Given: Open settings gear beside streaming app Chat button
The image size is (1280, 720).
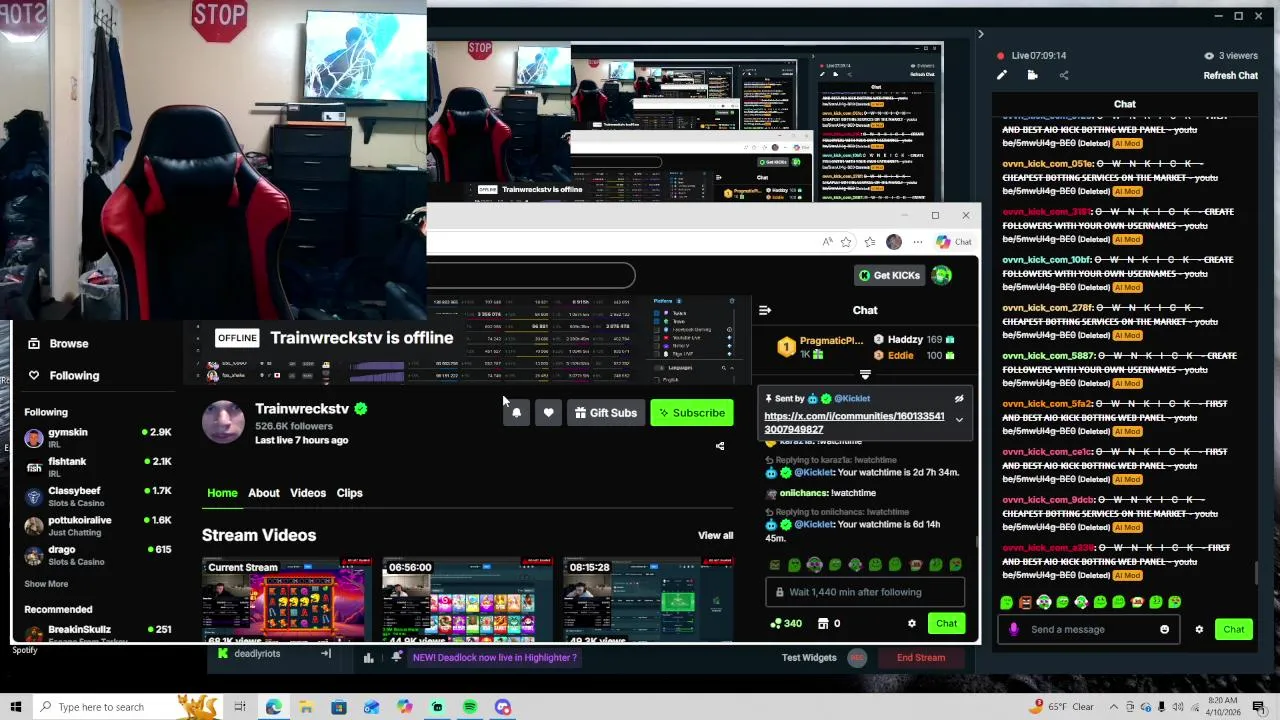Looking at the screenshot, I should [x=1199, y=629].
